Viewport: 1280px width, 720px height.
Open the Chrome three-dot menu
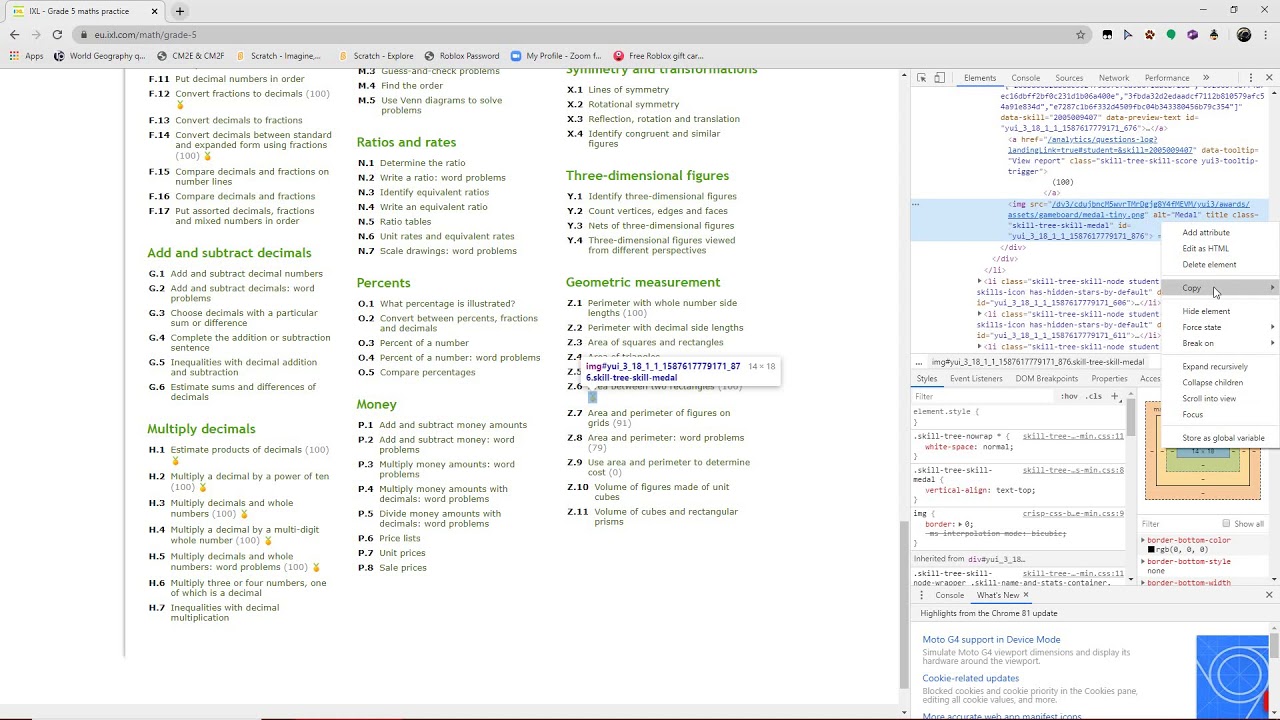coord(1267,34)
